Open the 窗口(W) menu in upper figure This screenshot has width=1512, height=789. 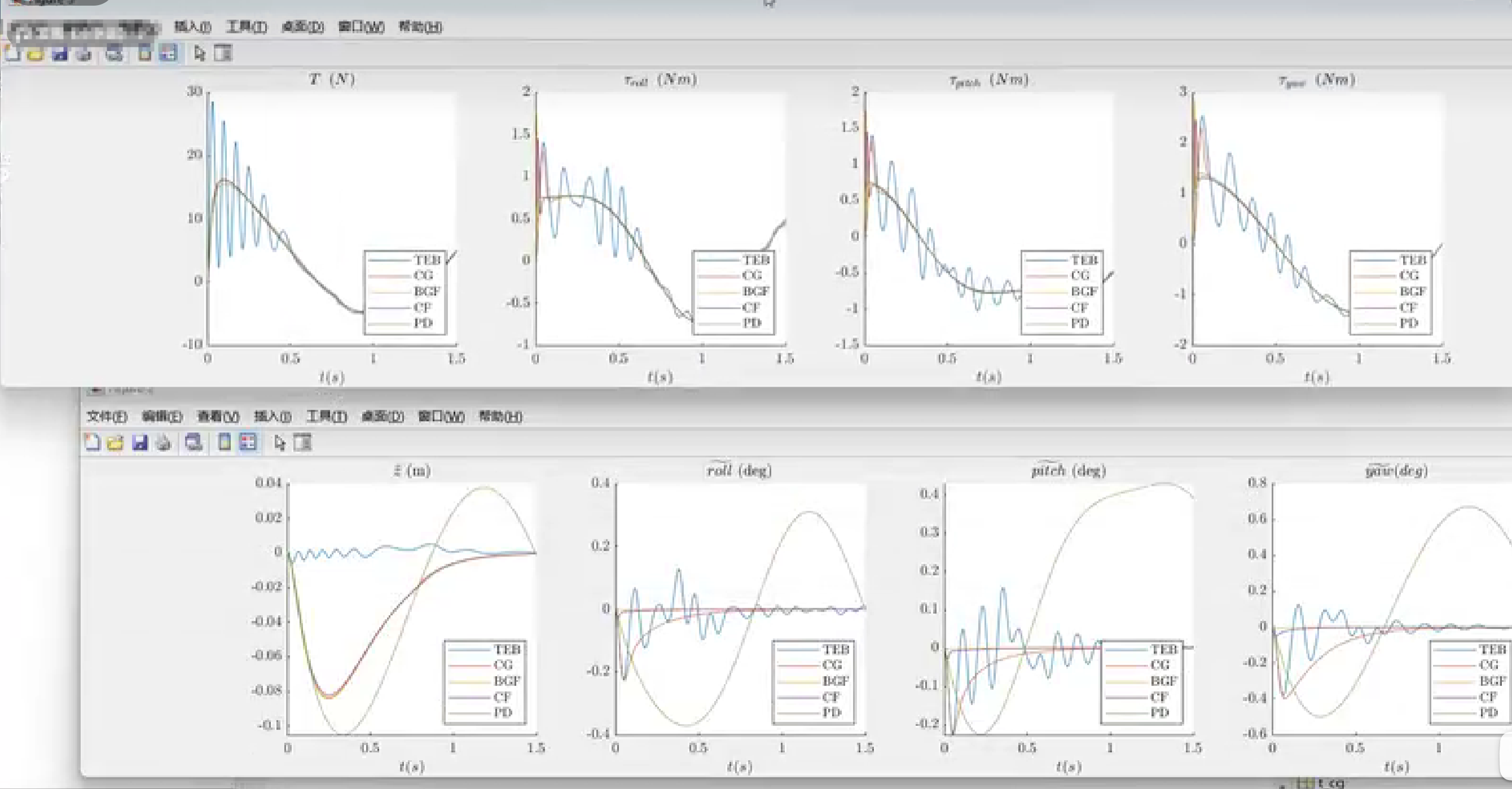[x=361, y=27]
